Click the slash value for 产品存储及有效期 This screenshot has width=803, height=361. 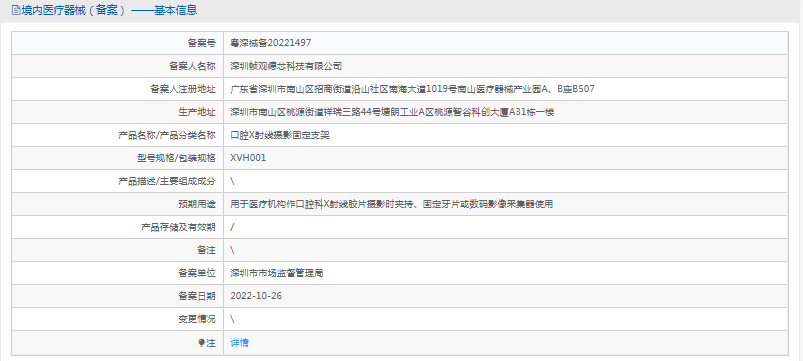(233, 227)
